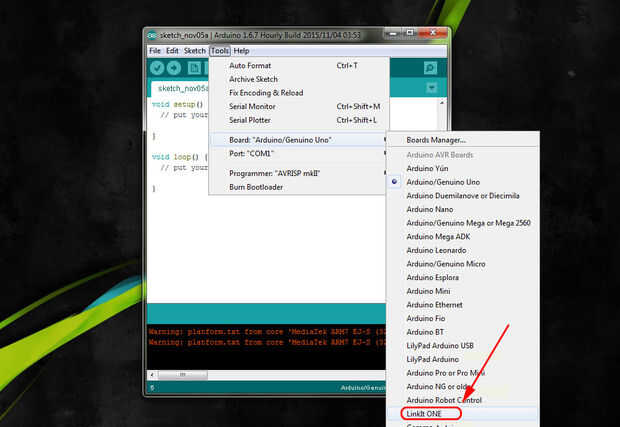This screenshot has width=620, height=427.
Task: Open the Help menu
Action: coord(241,51)
